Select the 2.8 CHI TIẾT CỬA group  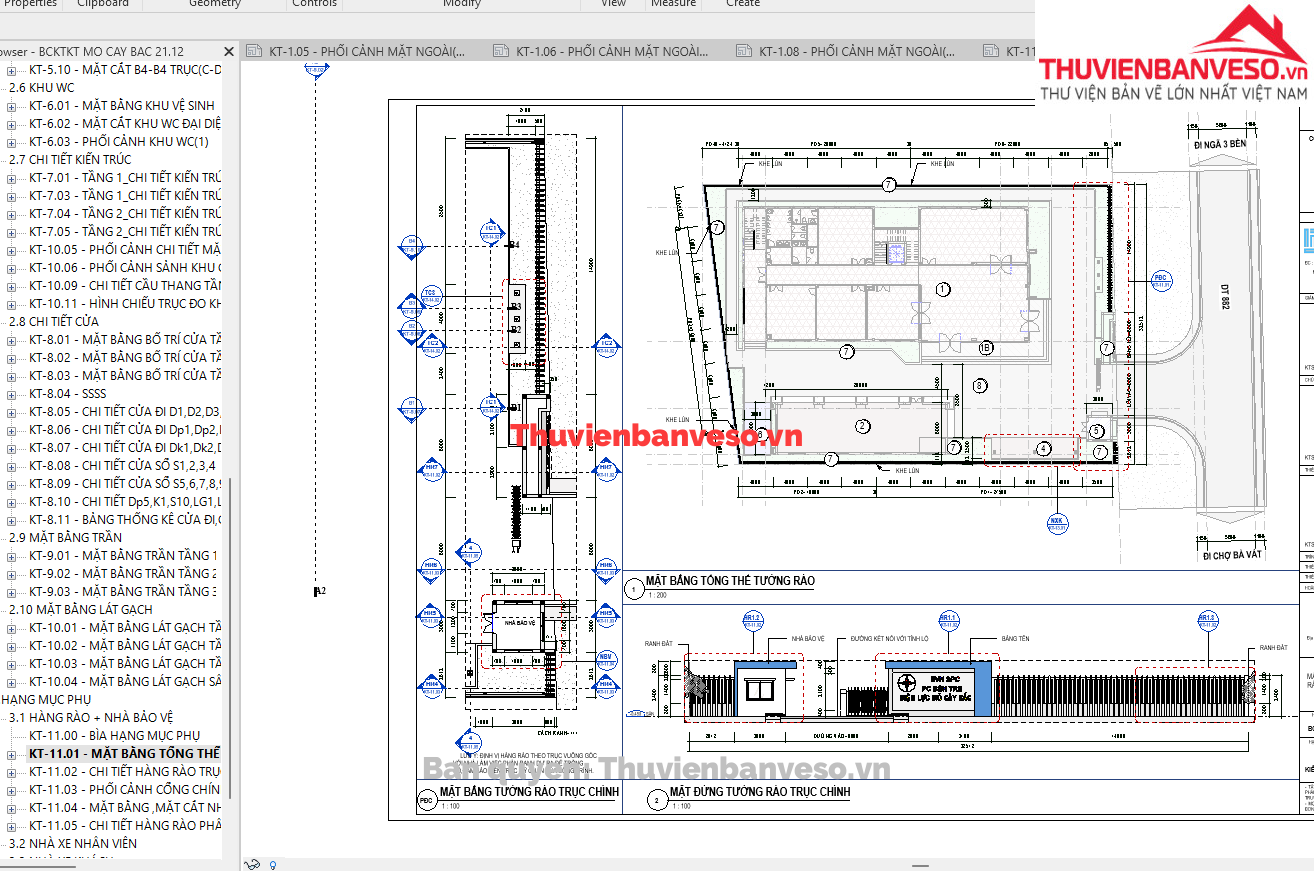pos(54,322)
